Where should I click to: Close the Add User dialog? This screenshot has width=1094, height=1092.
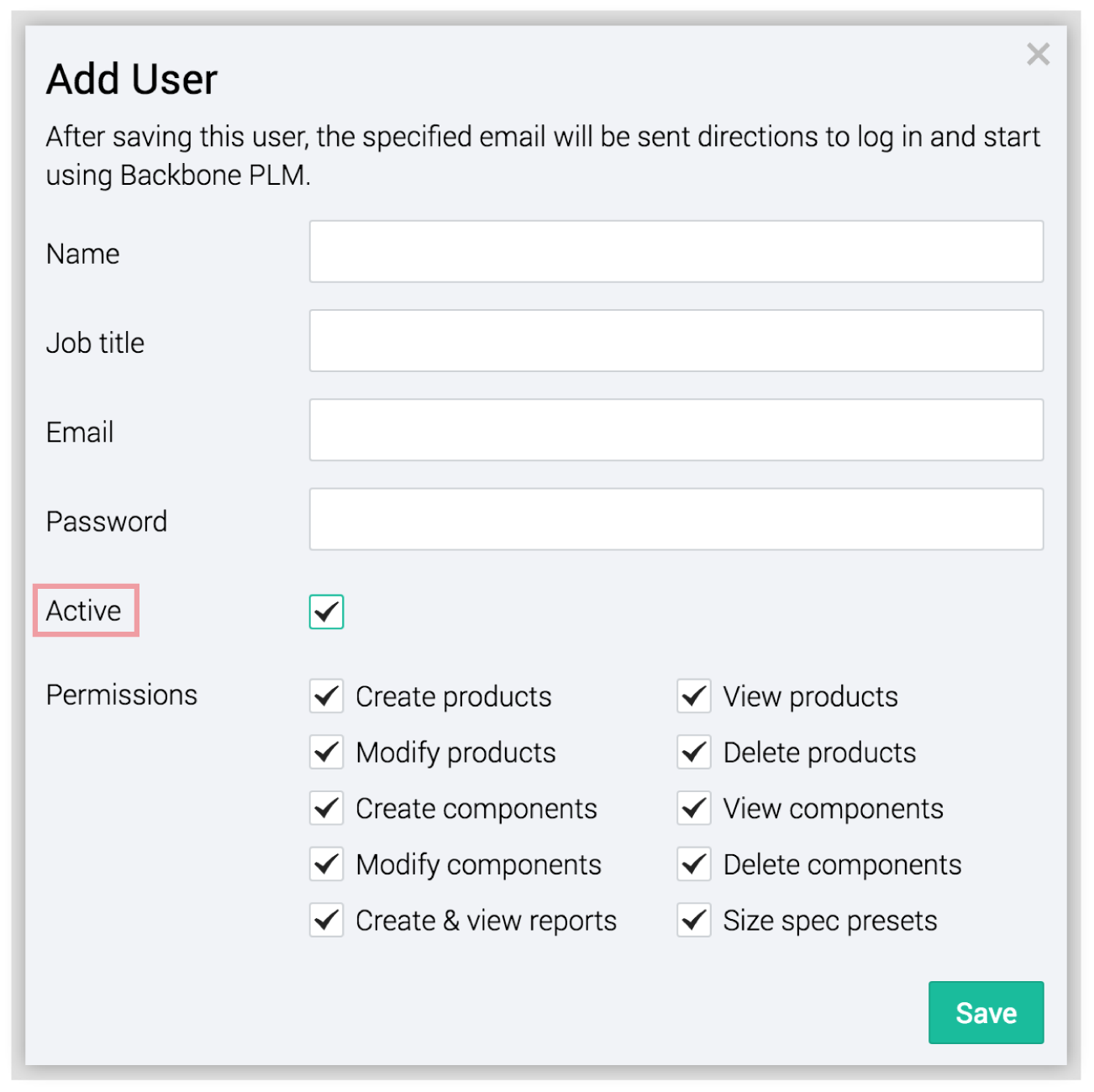1038,55
